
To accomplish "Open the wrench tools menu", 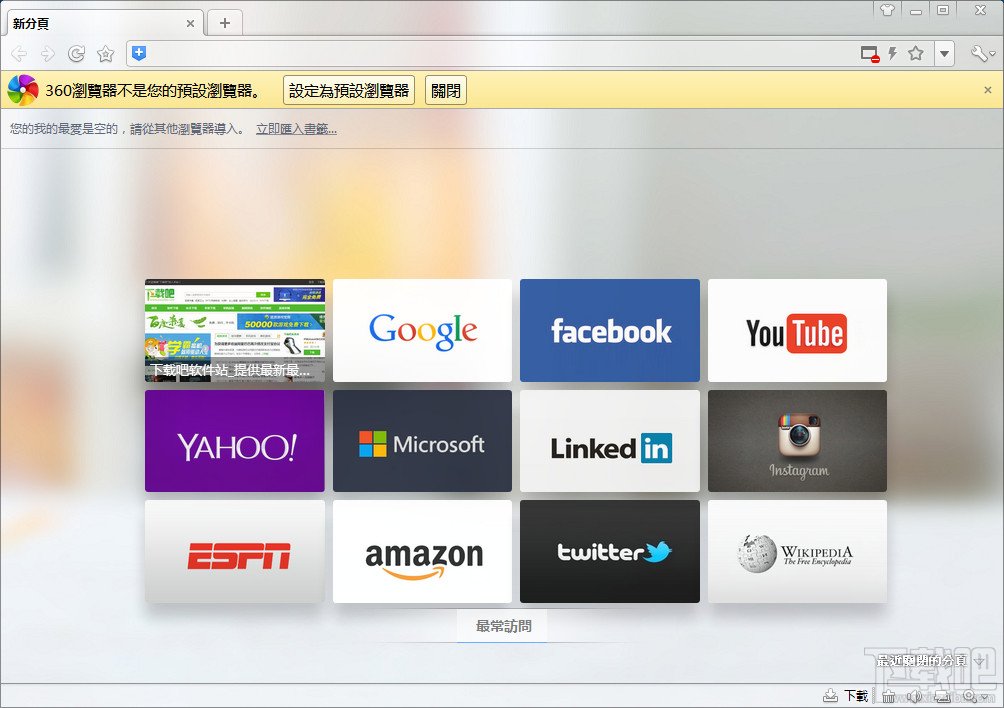I will pos(982,54).
